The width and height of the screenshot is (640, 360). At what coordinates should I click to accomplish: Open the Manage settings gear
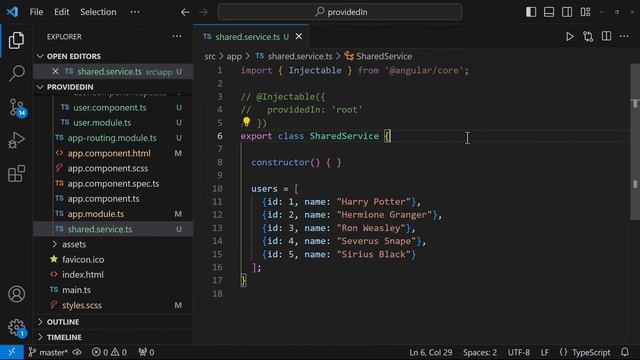click(17, 328)
